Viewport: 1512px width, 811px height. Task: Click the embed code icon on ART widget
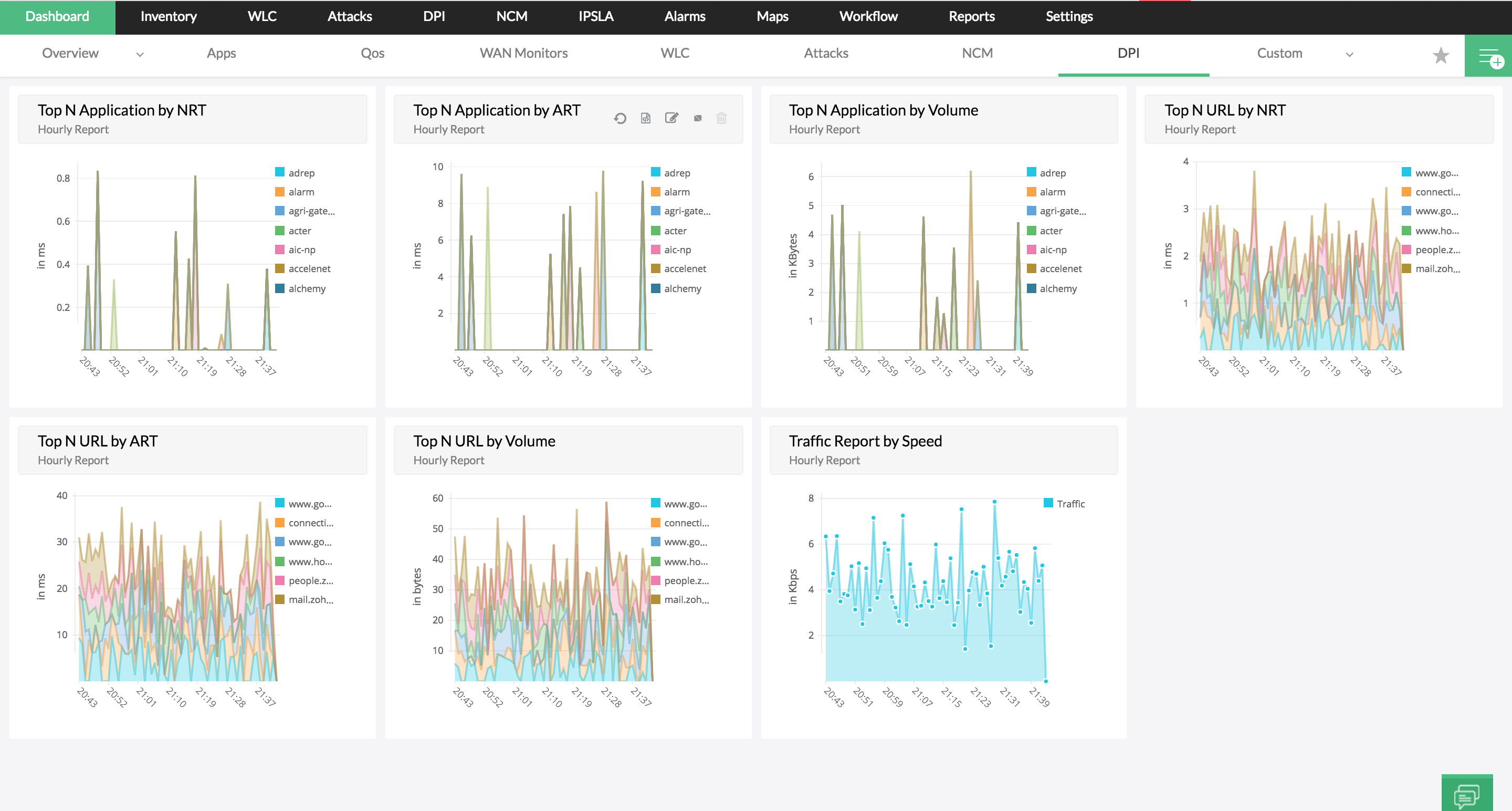[646, 119]
